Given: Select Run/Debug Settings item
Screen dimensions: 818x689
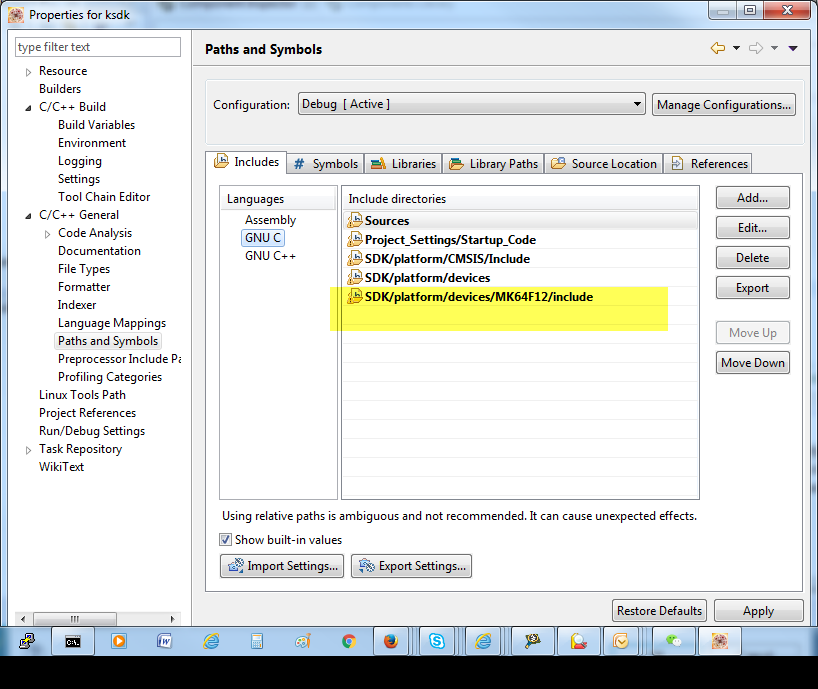Looking at the screenshot, I should [x=92, y=431].
